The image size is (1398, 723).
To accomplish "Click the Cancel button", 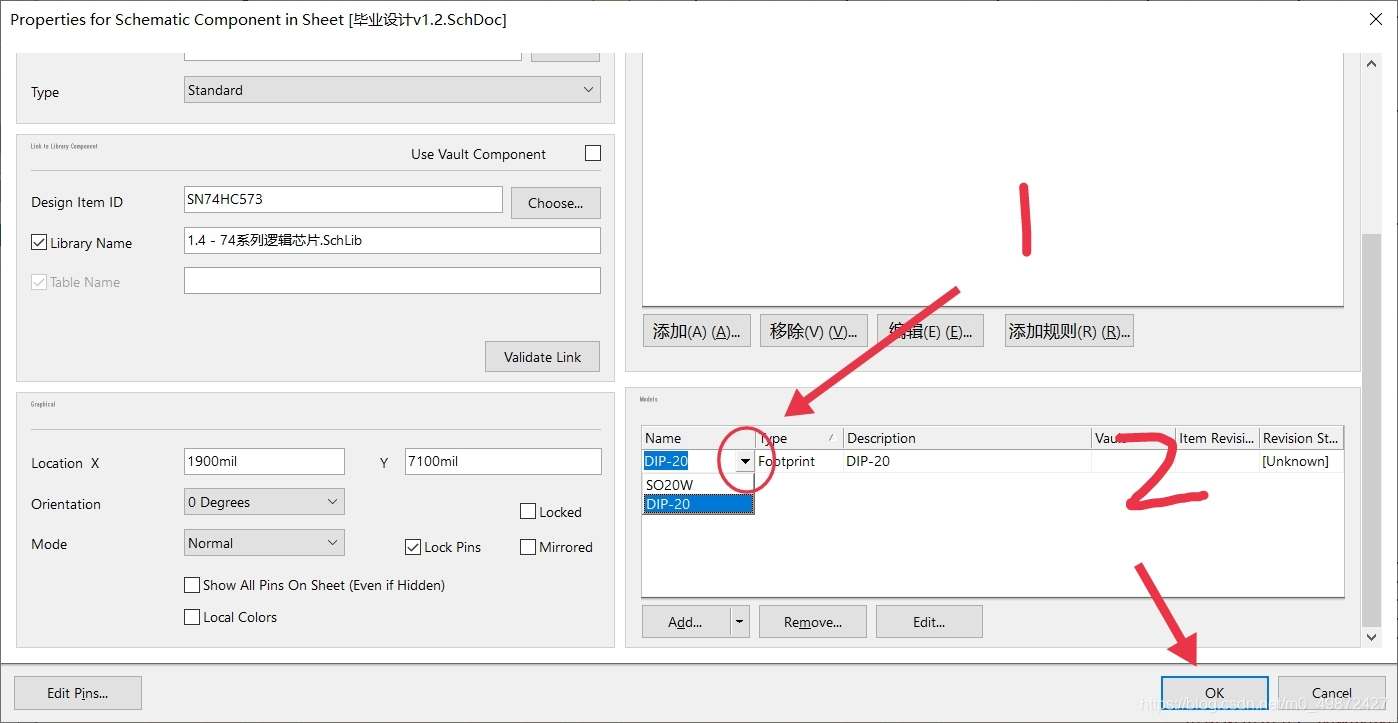I will coord(1332,693).
